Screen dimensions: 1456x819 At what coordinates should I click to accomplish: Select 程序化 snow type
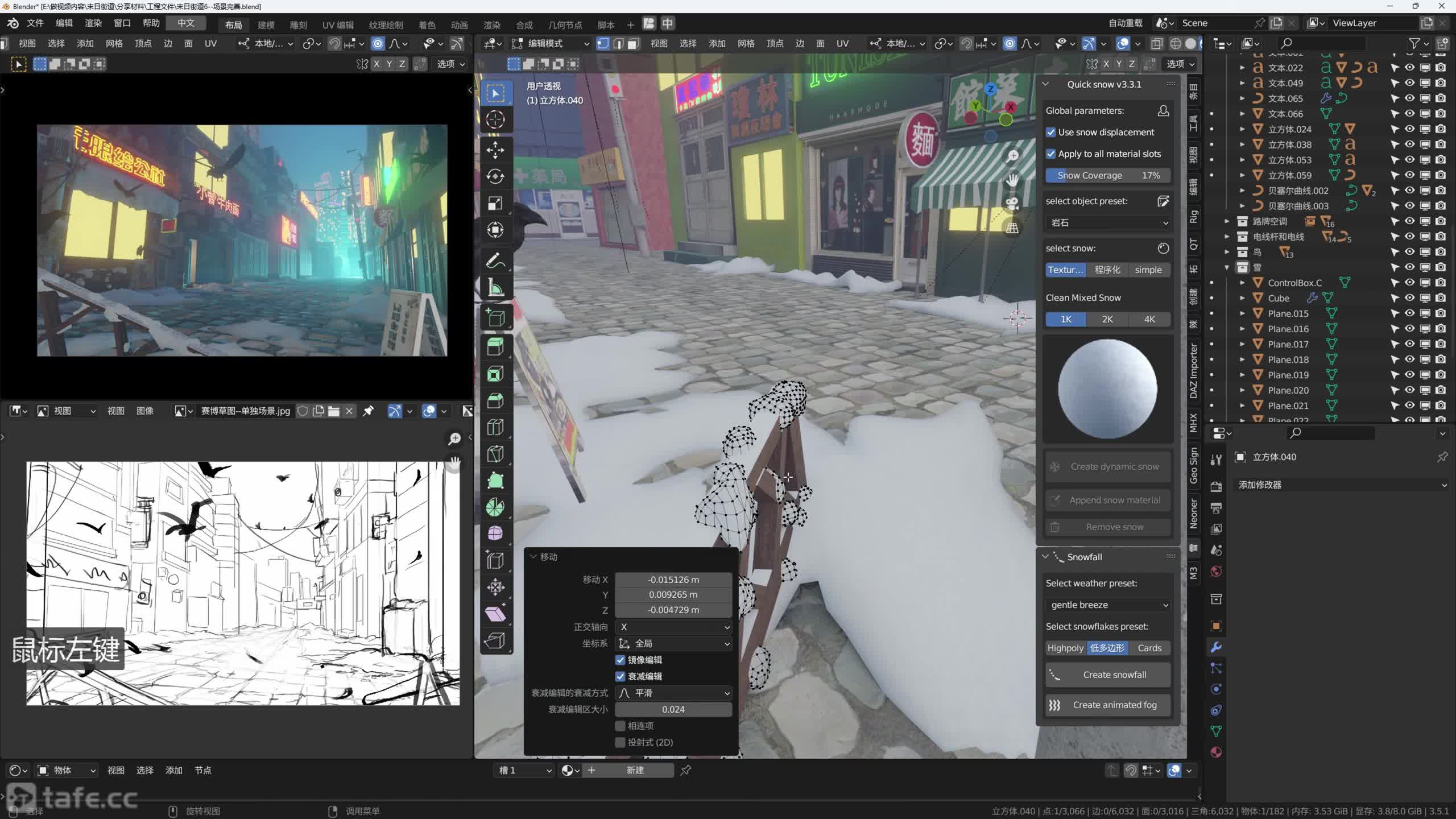click(1107, 270)
